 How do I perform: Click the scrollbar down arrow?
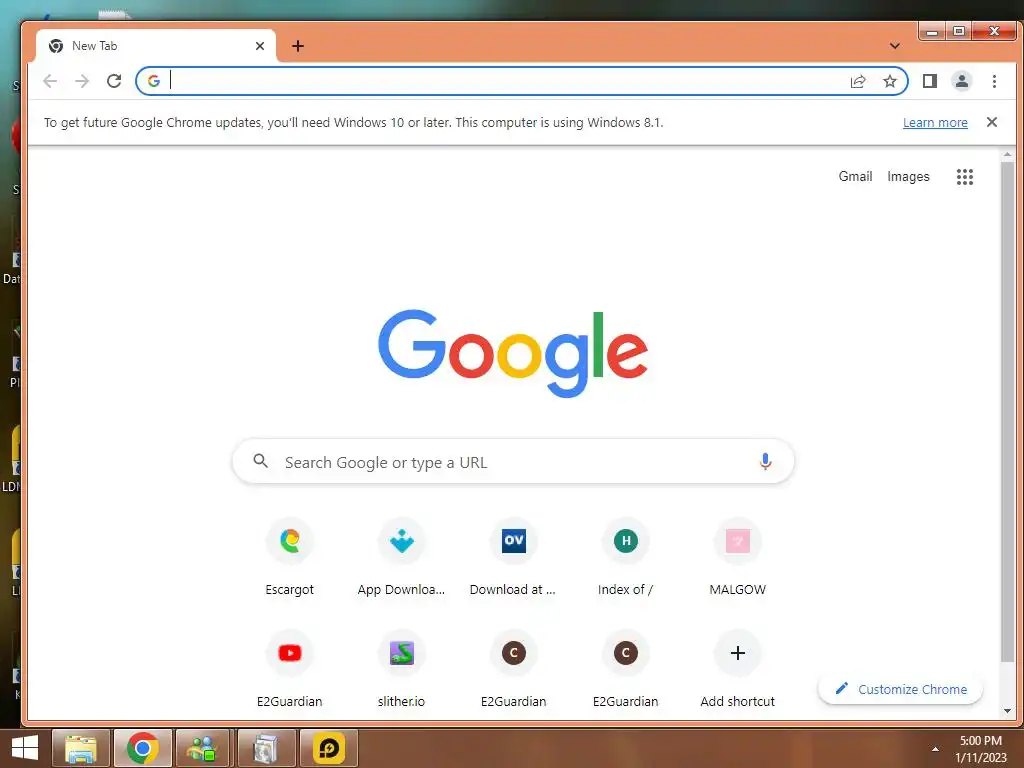[x=1007, y=711]
